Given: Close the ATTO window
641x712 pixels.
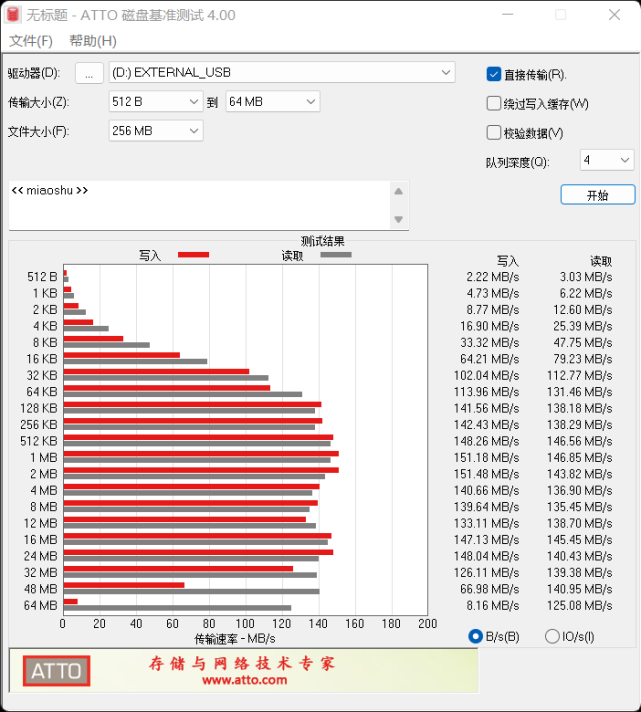Looking at the screenshot, I should (x=614, y=15).
